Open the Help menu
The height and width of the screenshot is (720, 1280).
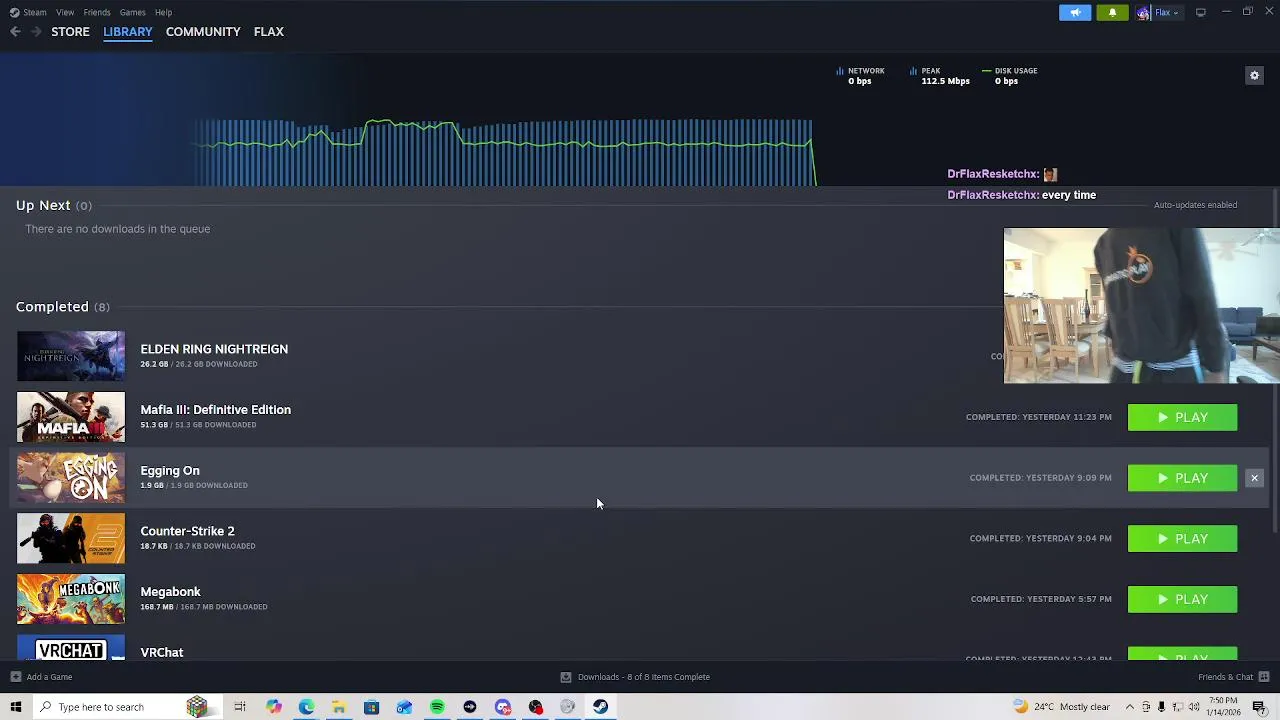[163, 12]
